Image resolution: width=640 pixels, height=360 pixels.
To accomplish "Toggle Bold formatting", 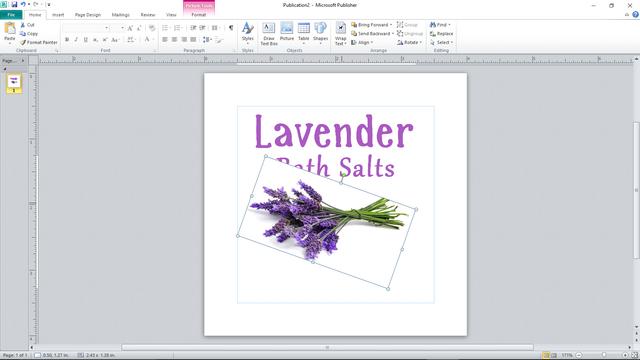I will point(67,40).
